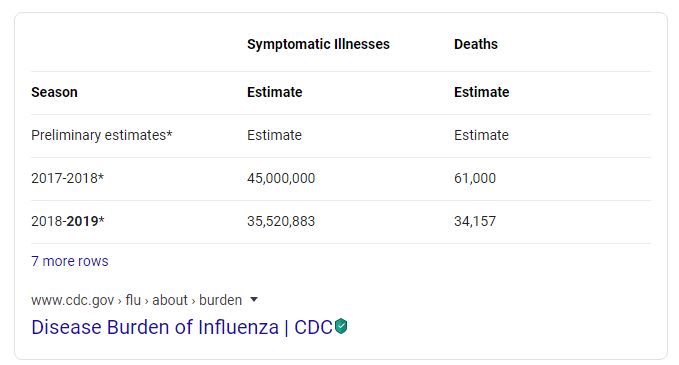Click the Season header cell
This screenshot has width=679, height=365.
click(54, 92)
